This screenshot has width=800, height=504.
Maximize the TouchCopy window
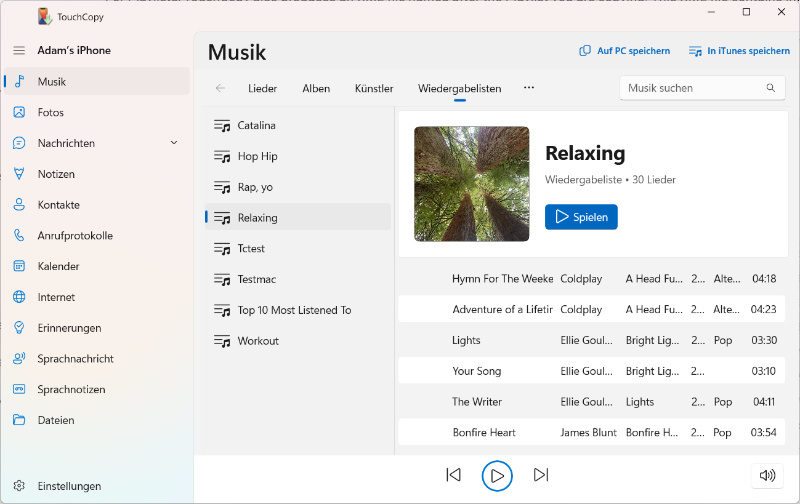[746, 12]
